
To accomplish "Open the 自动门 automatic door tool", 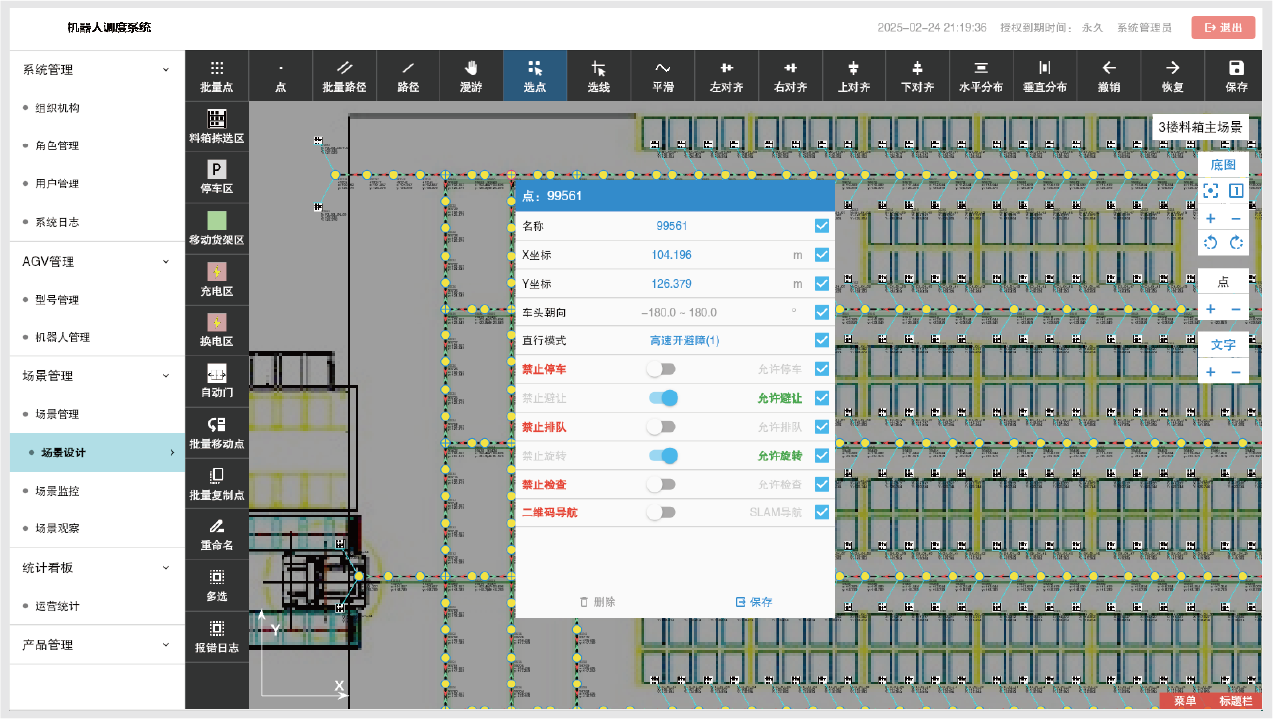I will coord(216,381).
